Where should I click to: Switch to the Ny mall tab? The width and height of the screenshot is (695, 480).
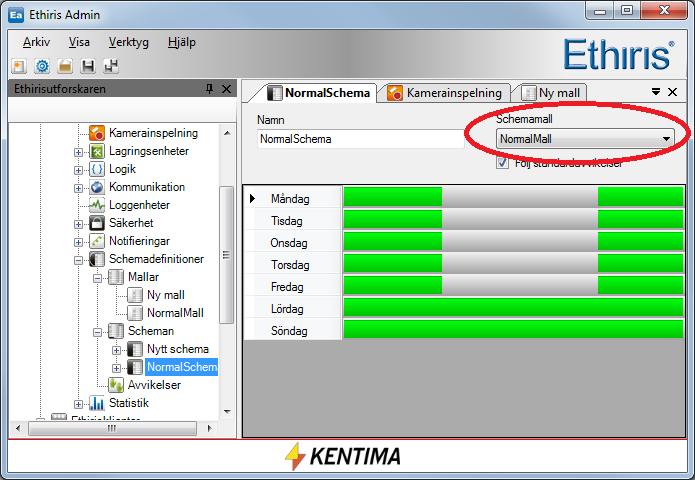pyautogui.click(x=551, y=93)
